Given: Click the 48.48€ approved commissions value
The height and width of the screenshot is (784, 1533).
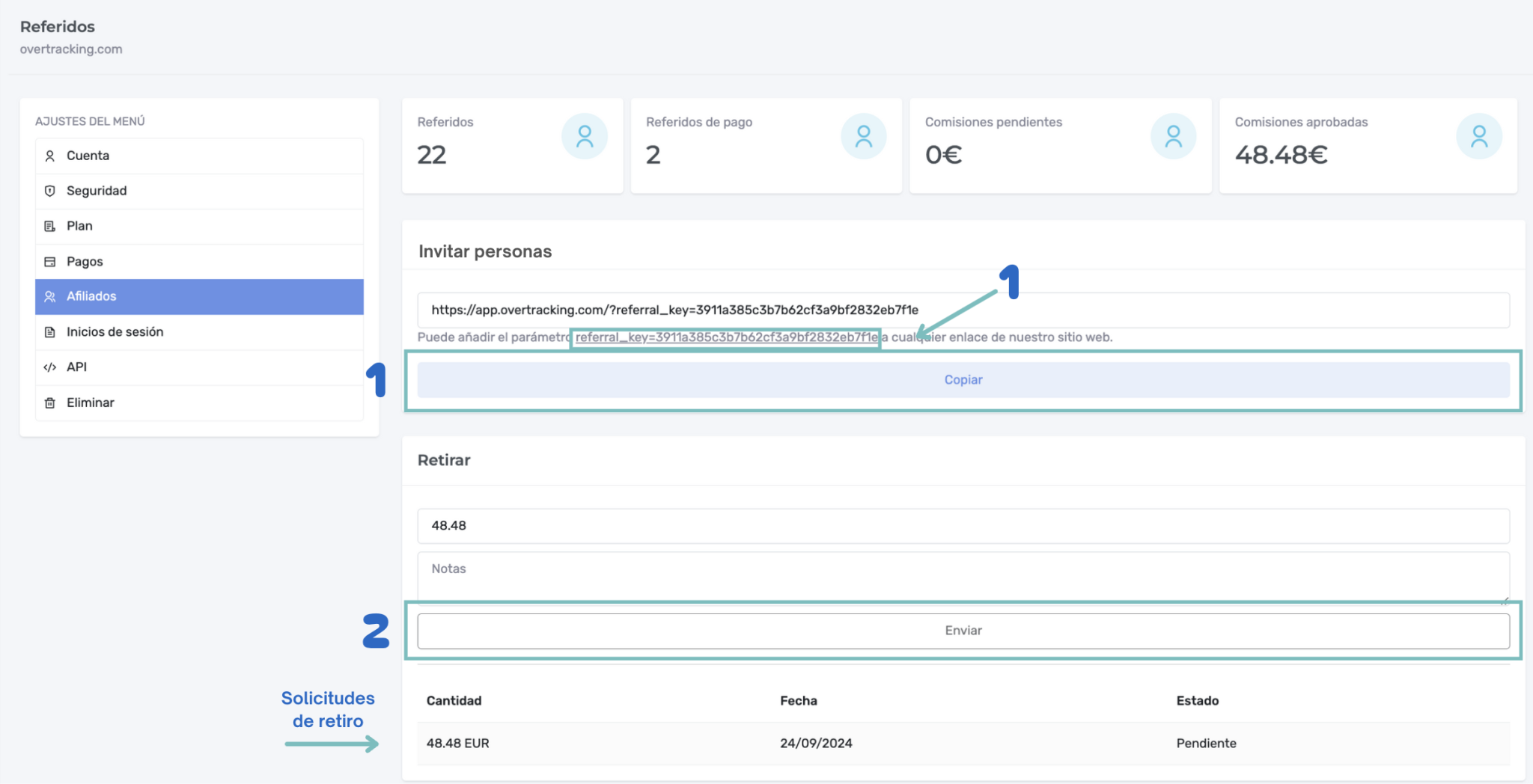Looking at the screenshot, I should 1281,155.
